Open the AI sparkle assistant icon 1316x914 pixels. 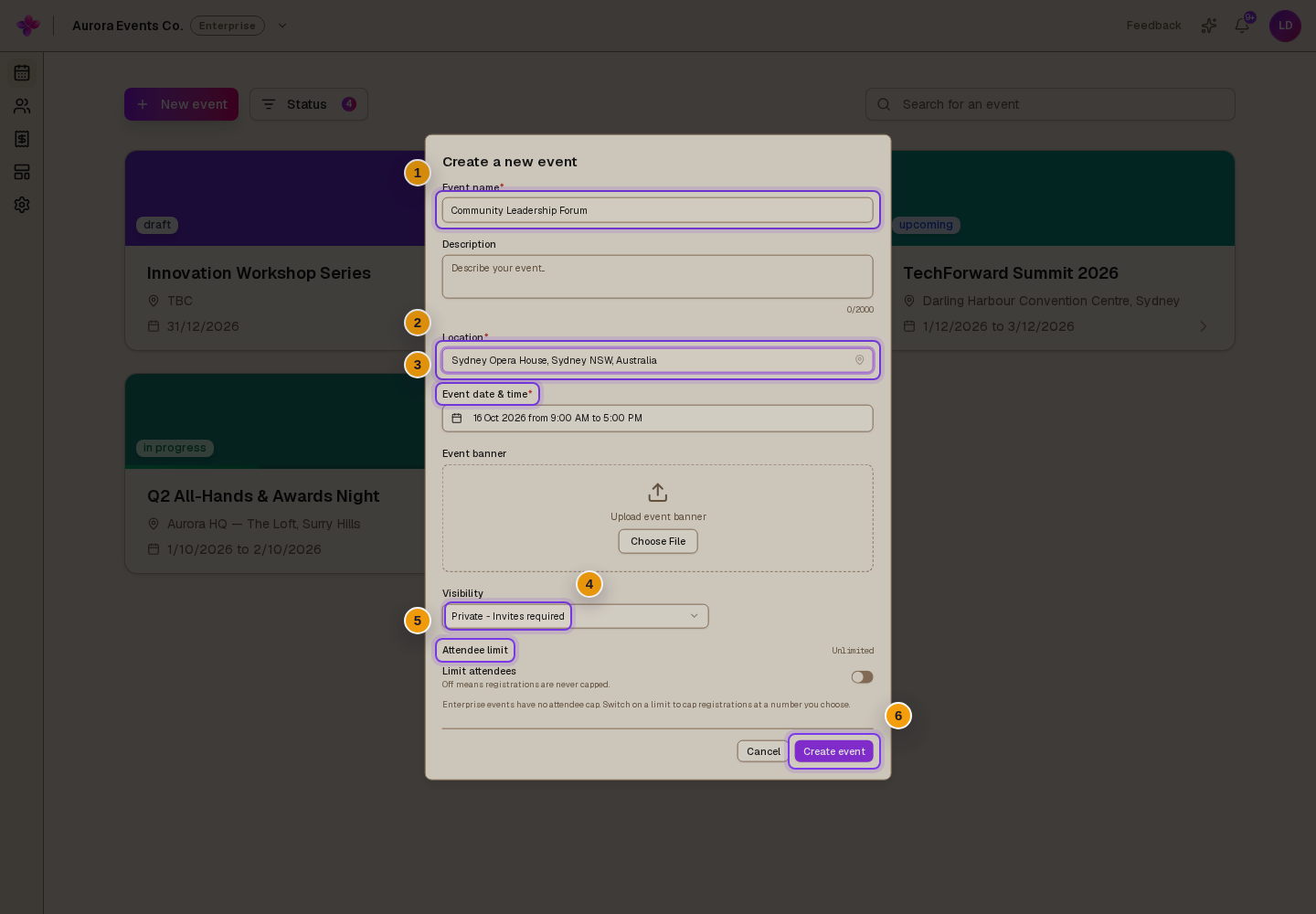1209,26
